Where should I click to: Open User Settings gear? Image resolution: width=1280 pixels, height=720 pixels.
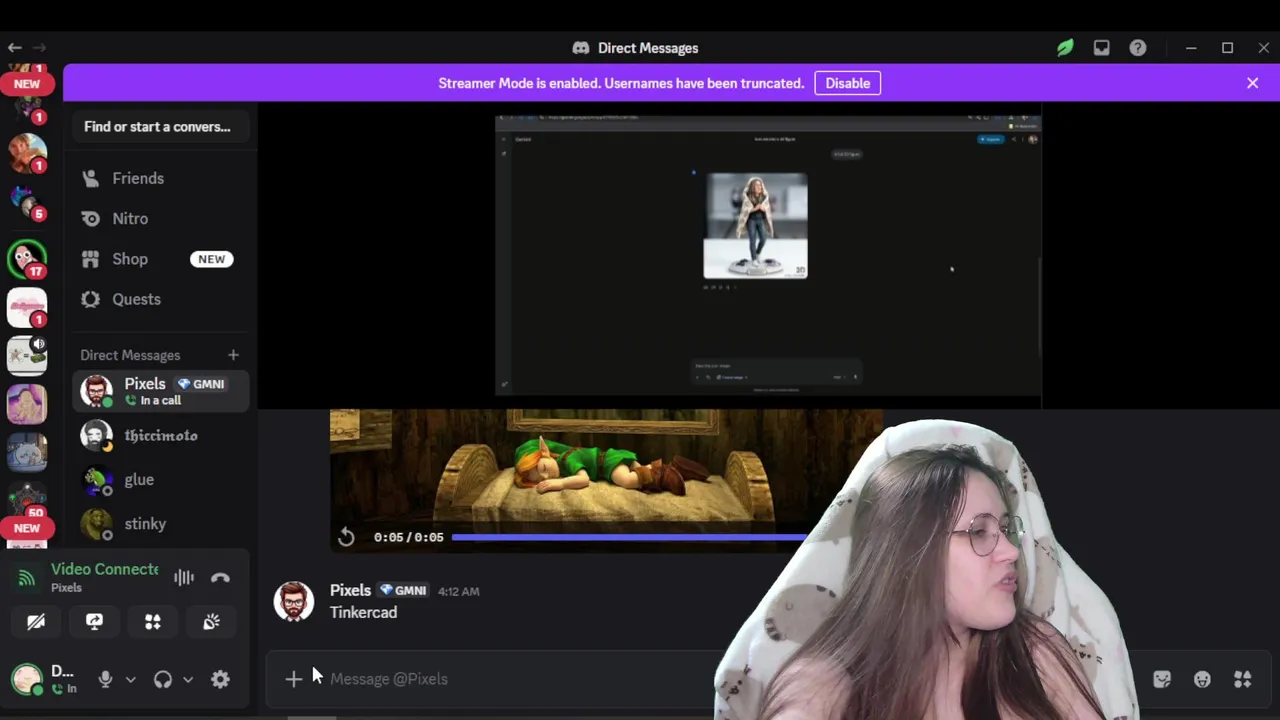coord(220,679)
